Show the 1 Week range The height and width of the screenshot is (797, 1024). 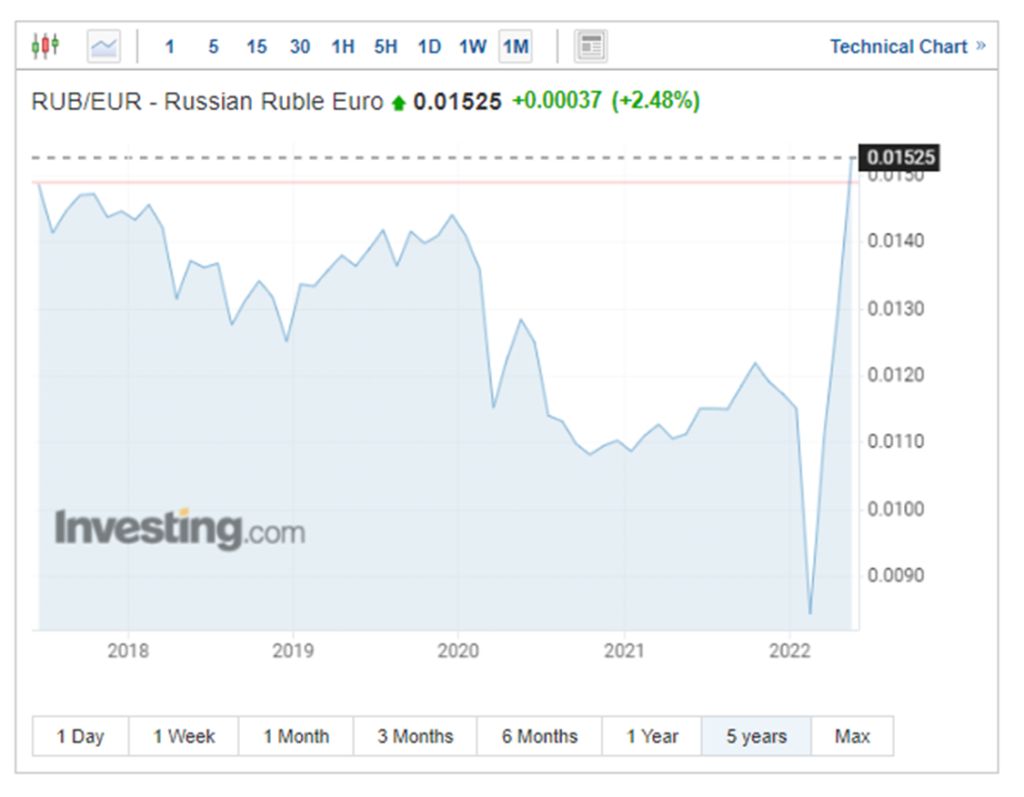[x=184, y=737]
